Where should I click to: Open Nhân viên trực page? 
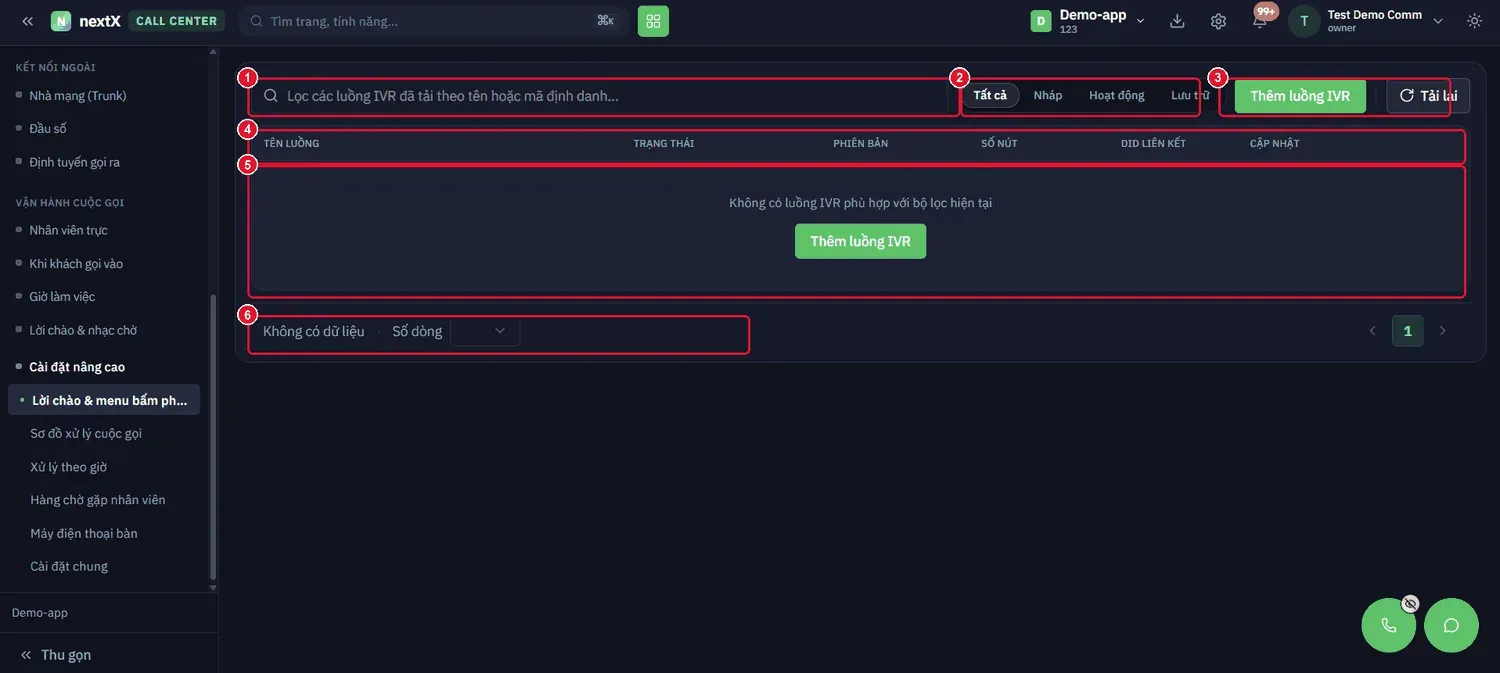69,230
